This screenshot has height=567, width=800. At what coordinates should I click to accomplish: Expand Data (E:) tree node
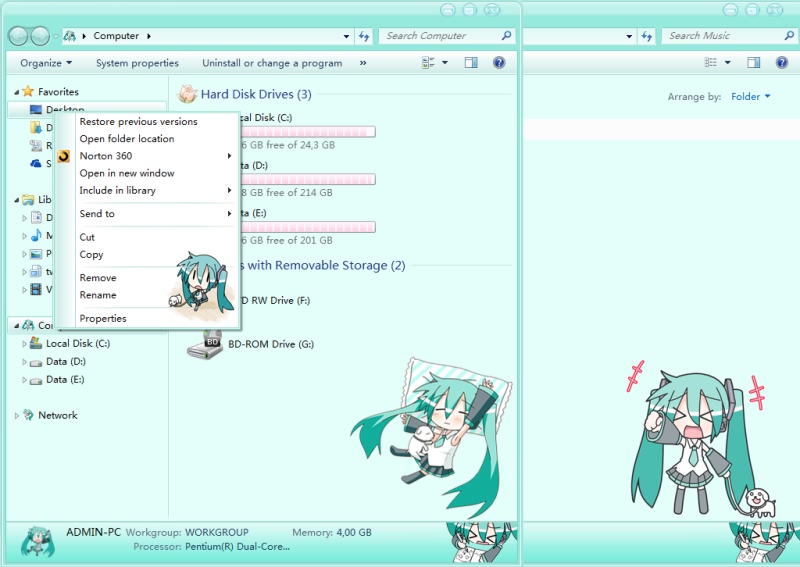click(x=24, y=380)
